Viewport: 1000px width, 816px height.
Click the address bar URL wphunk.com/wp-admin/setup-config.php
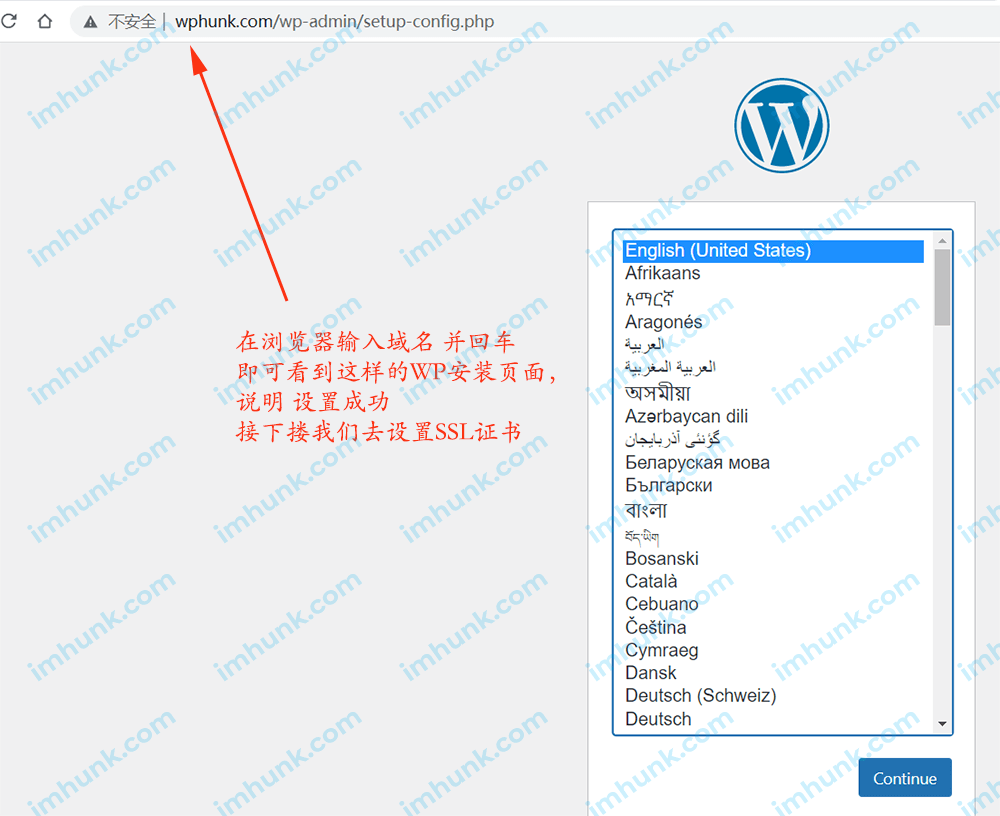tap(334, 22)
